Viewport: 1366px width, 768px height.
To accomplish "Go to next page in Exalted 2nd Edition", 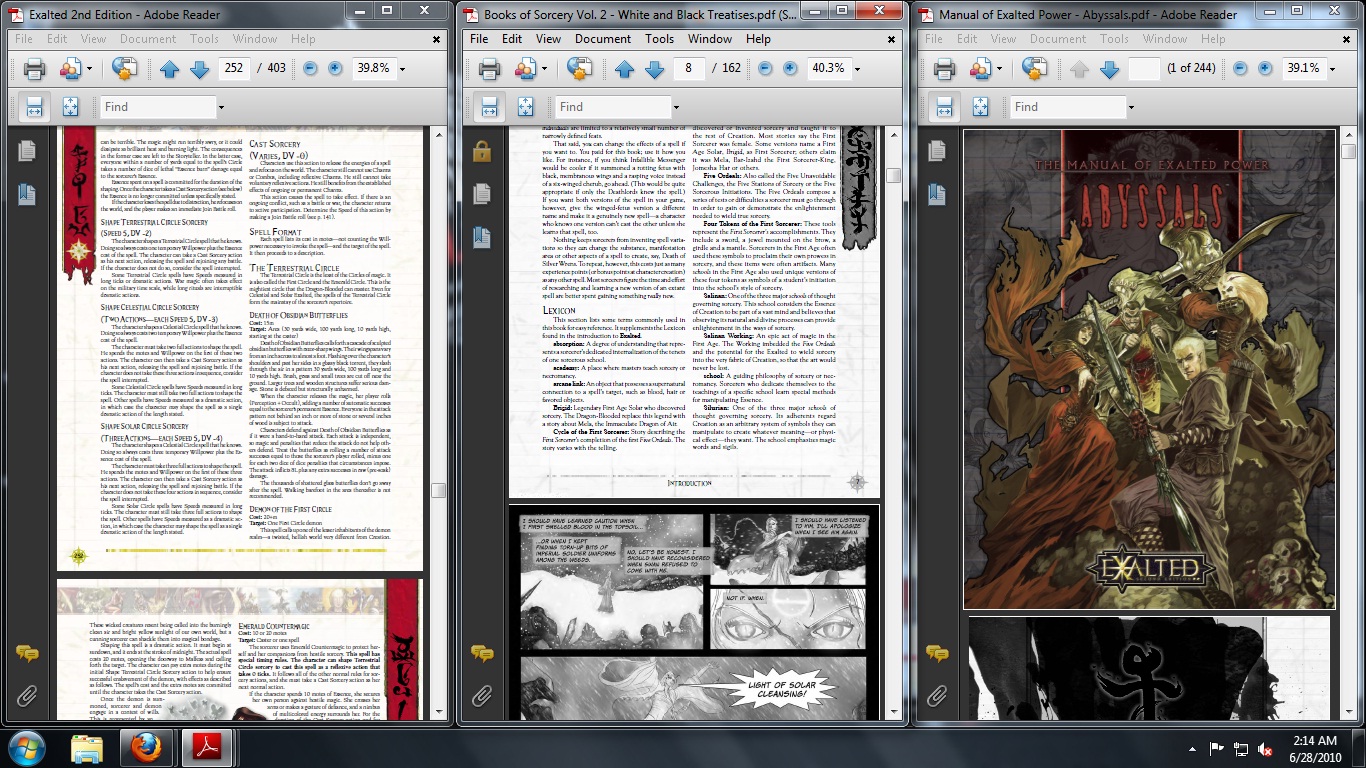I will tap(199, 69).
